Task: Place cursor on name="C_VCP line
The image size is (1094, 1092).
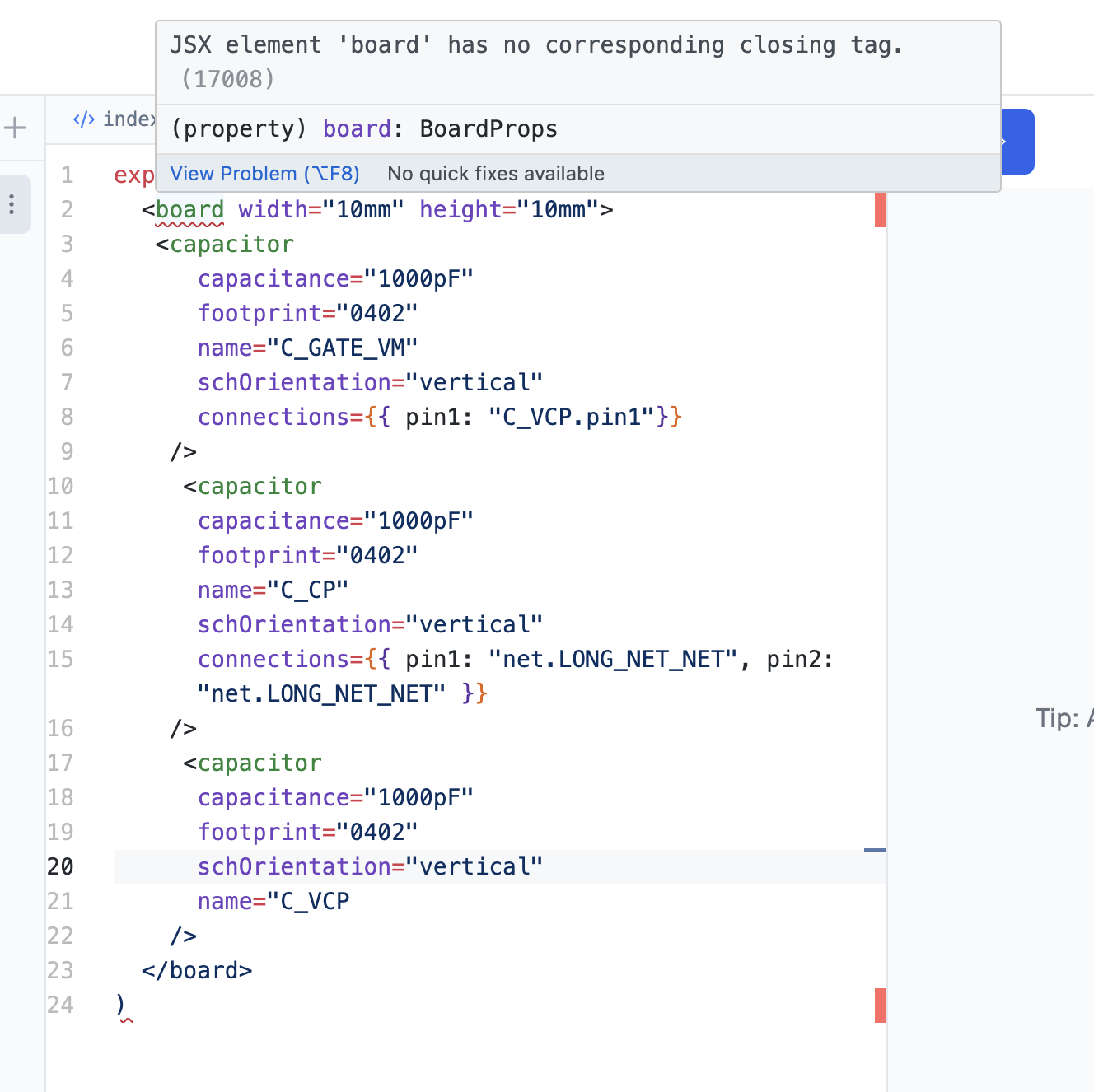Action: pyautogui.click(x=273, y=902)
